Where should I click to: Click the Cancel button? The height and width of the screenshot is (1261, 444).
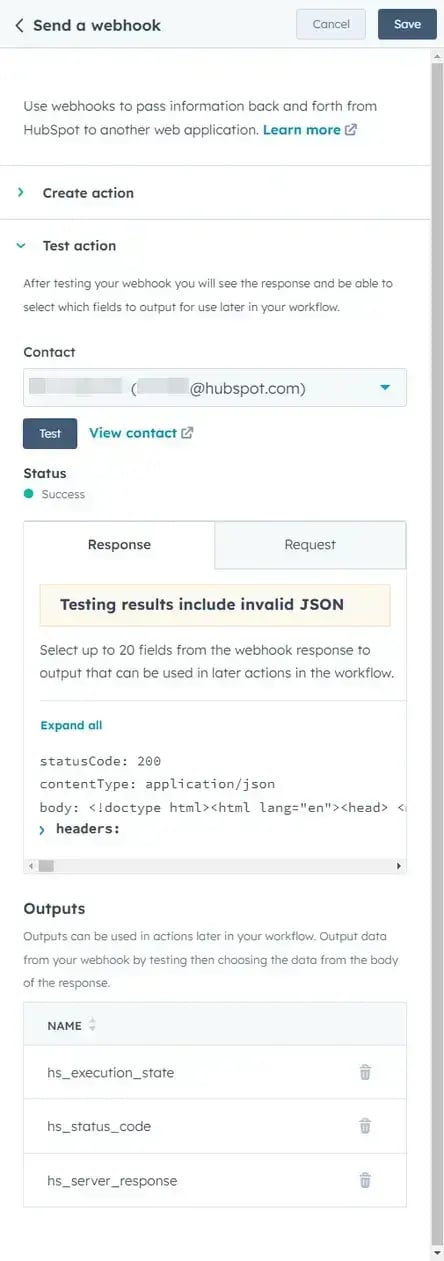(331, 24)
